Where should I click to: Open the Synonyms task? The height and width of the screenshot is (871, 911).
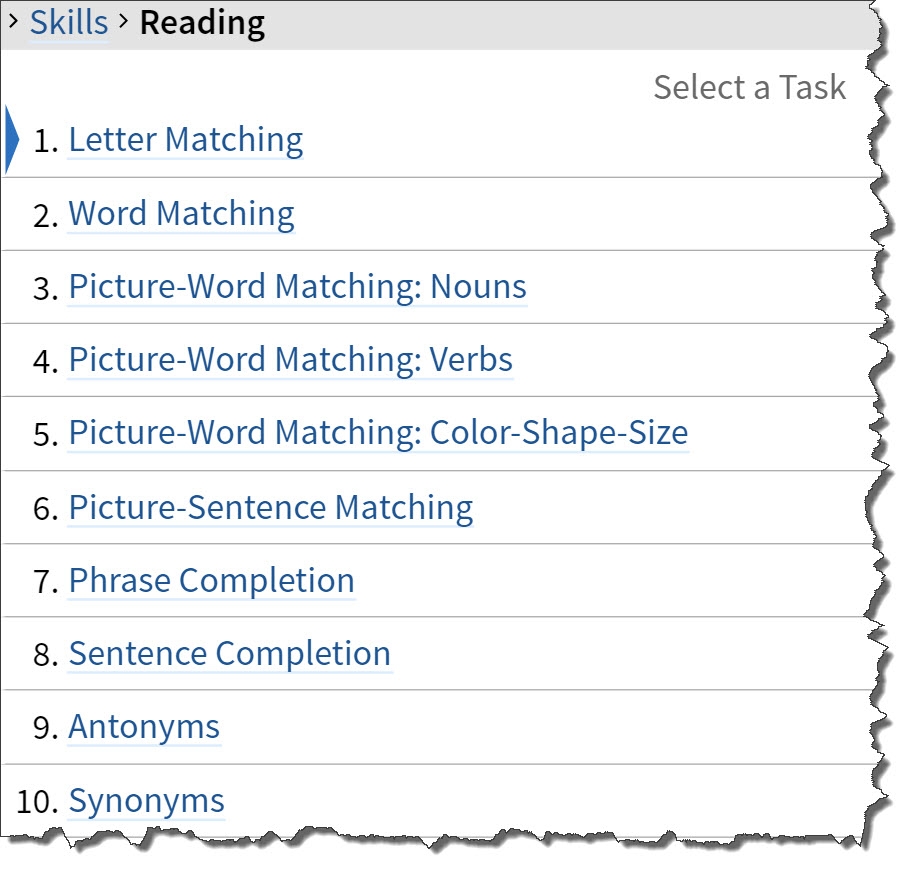click(x=146, y=801)
